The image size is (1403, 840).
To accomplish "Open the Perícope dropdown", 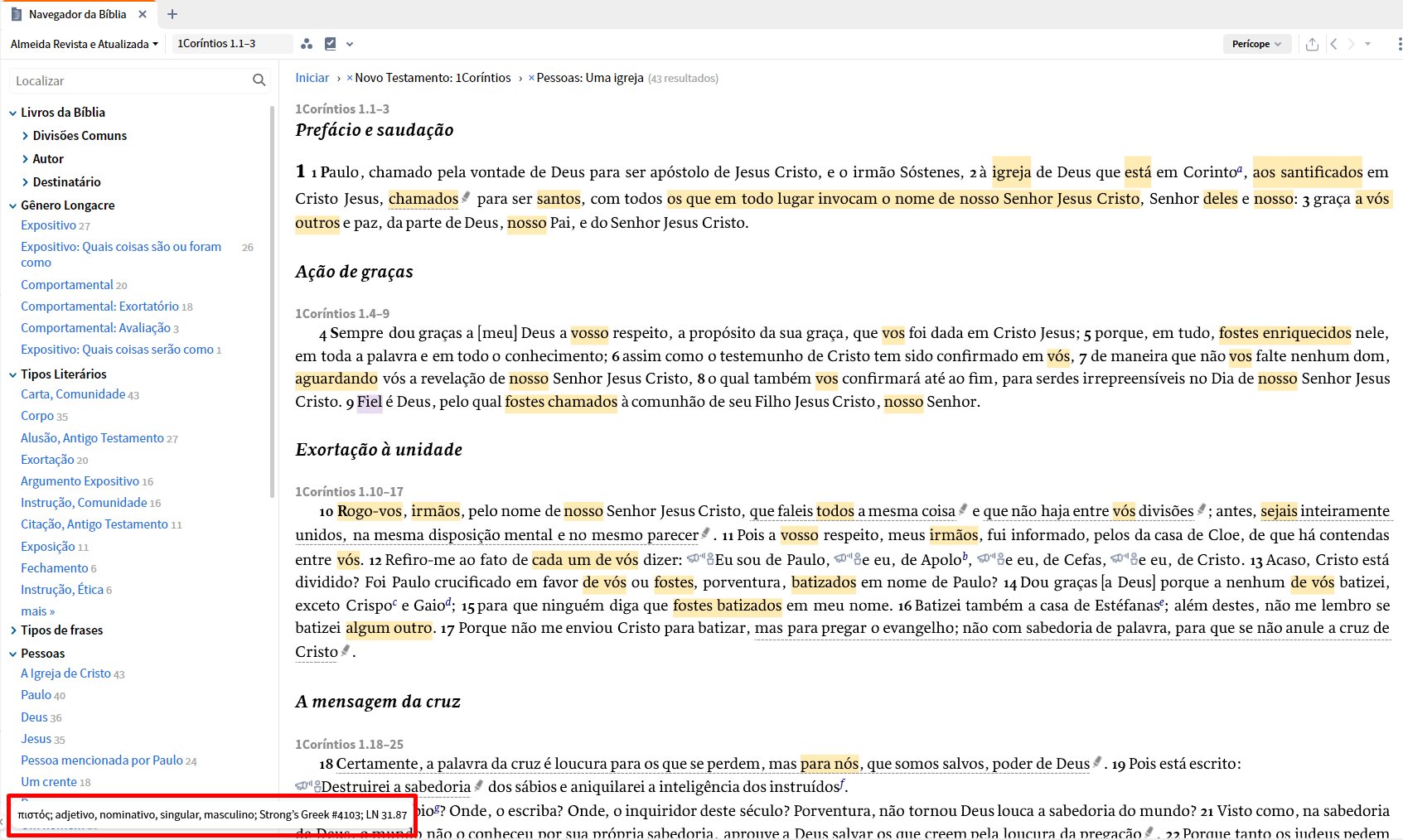I will coord(1256,44).
